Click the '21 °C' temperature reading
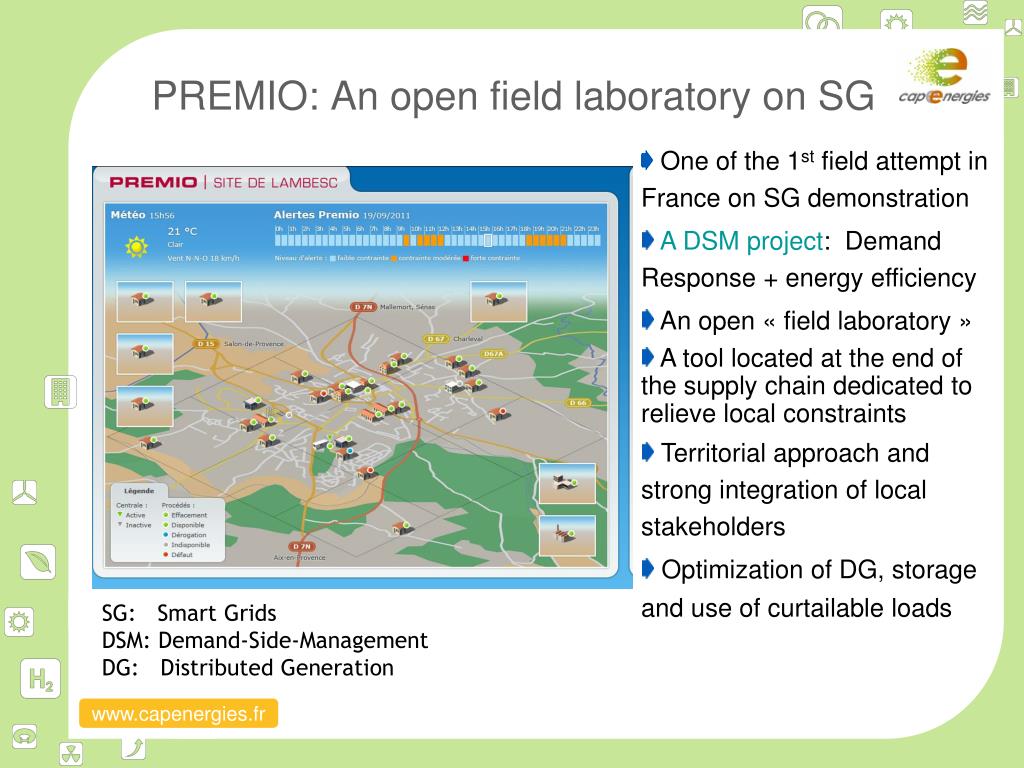1024x768 pixels. point(182,231)
